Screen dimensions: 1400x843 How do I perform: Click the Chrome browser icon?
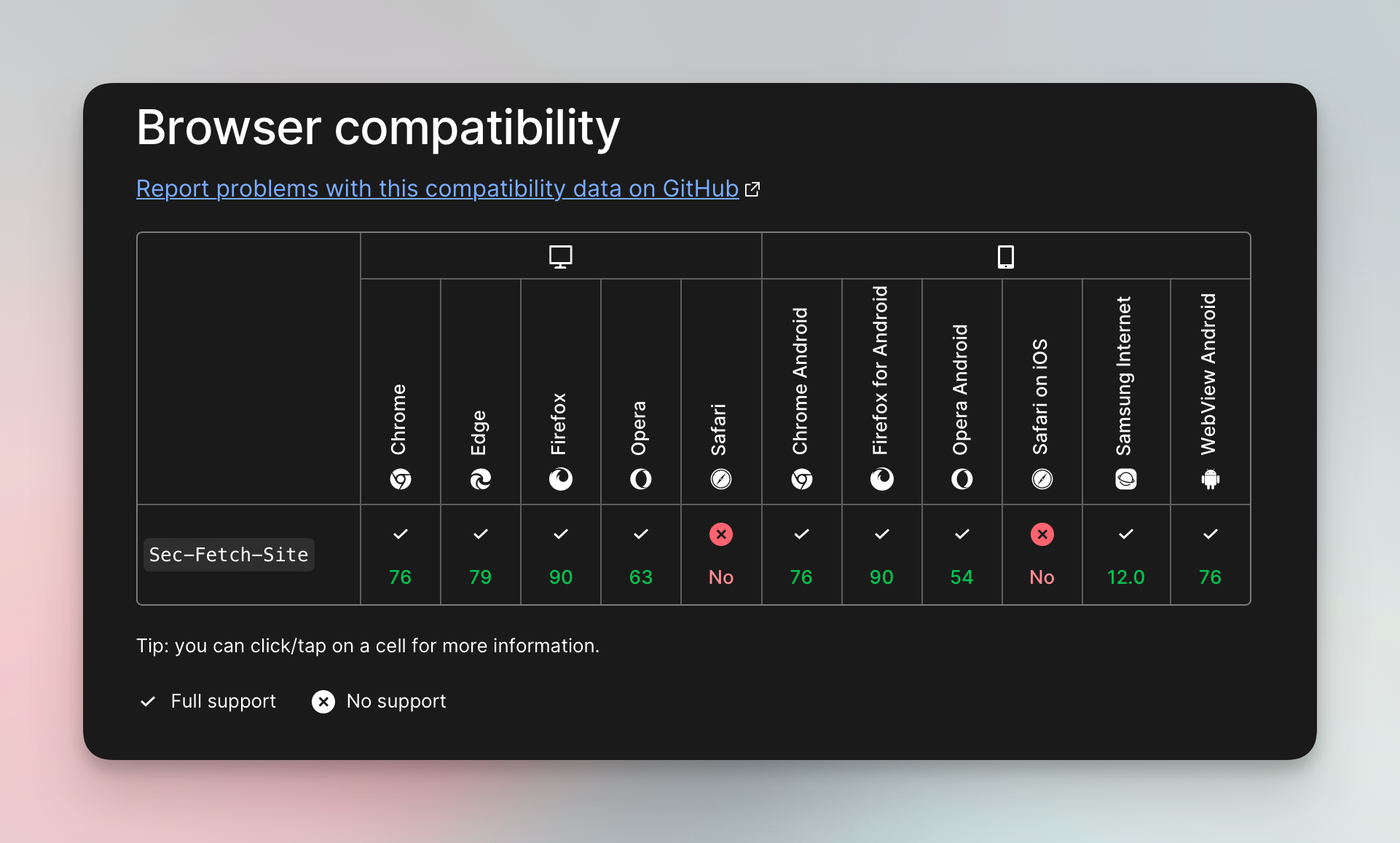click(x=399, y=479)
